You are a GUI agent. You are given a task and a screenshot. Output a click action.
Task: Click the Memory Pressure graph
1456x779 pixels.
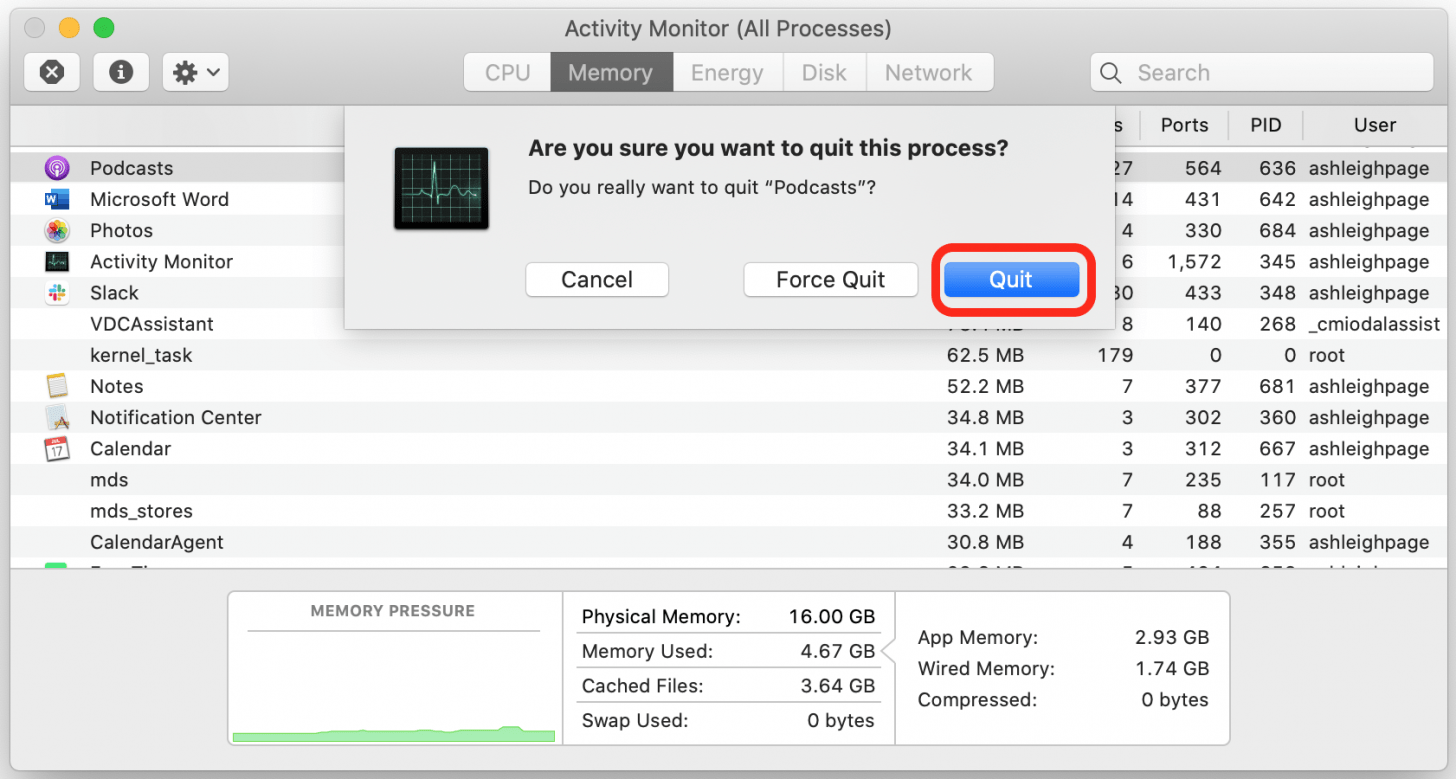click(393, 688)
